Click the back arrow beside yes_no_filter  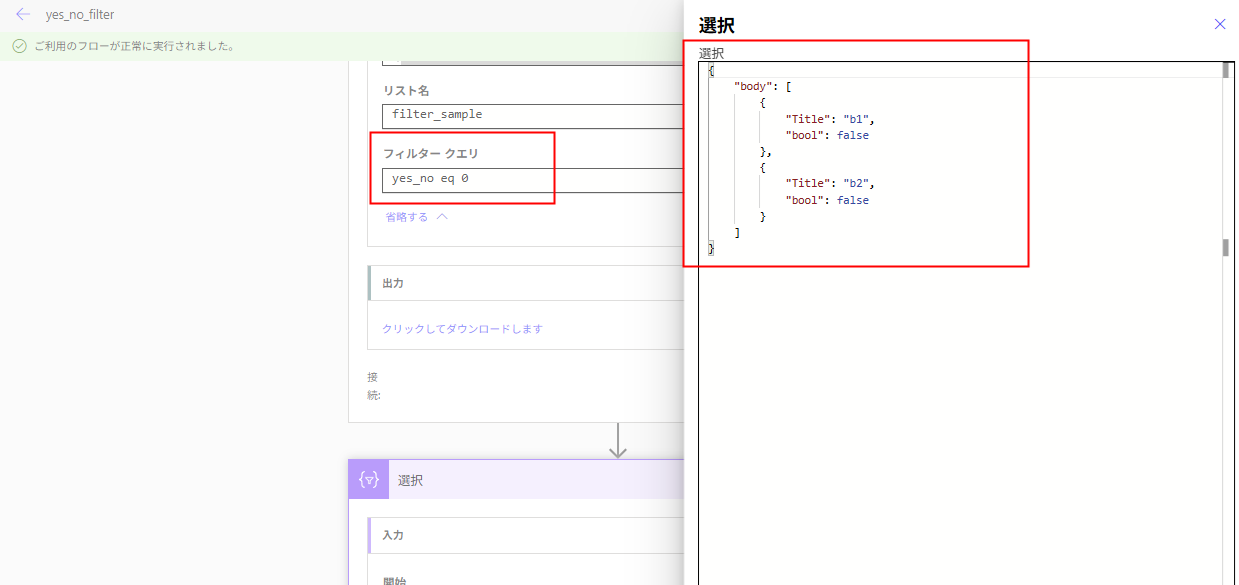click(x=23, y=14)
